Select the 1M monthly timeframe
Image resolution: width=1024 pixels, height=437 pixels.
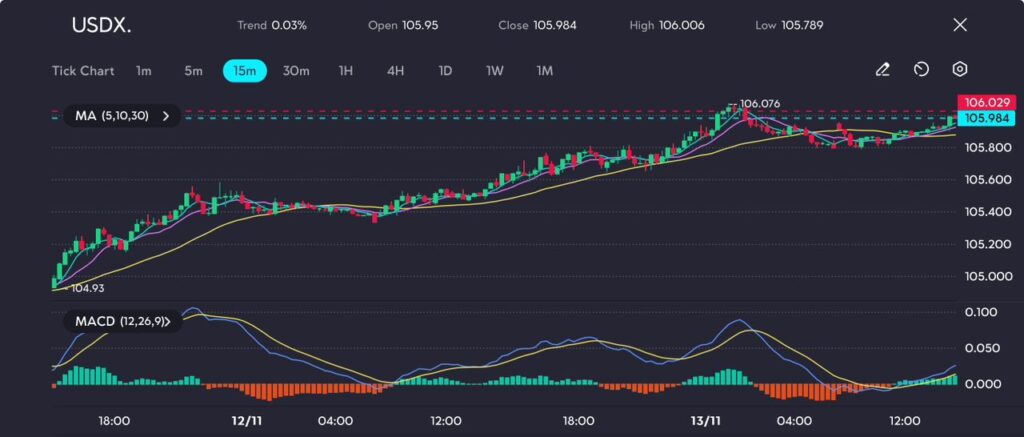point(545,71)
